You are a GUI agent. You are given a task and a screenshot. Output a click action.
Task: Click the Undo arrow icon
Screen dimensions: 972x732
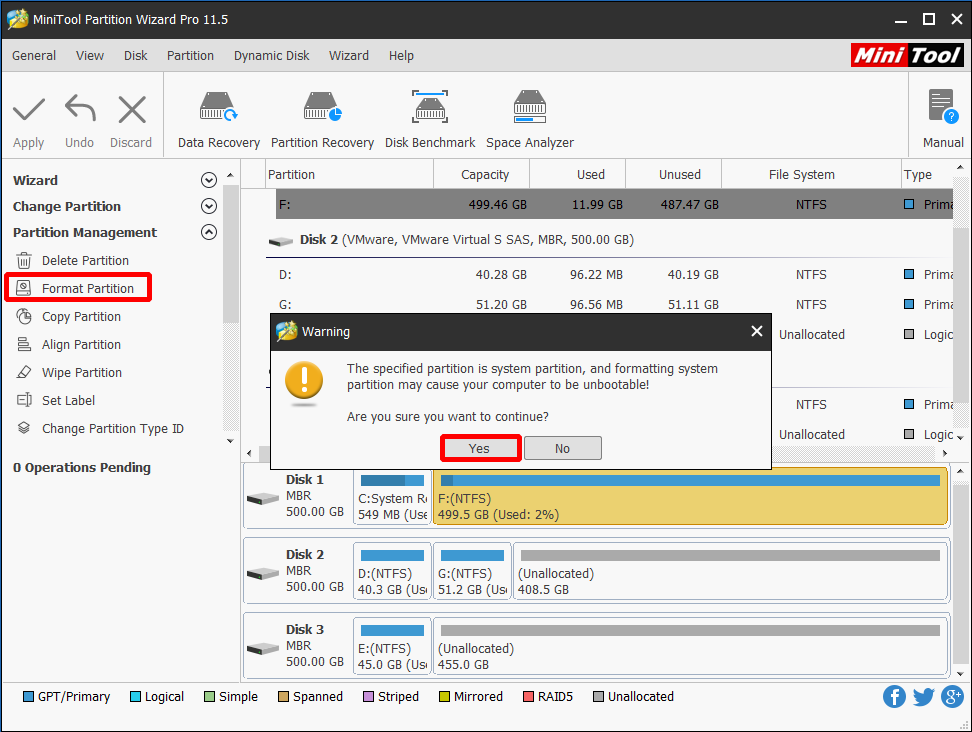pyautogui.click(x=80, y=108)
